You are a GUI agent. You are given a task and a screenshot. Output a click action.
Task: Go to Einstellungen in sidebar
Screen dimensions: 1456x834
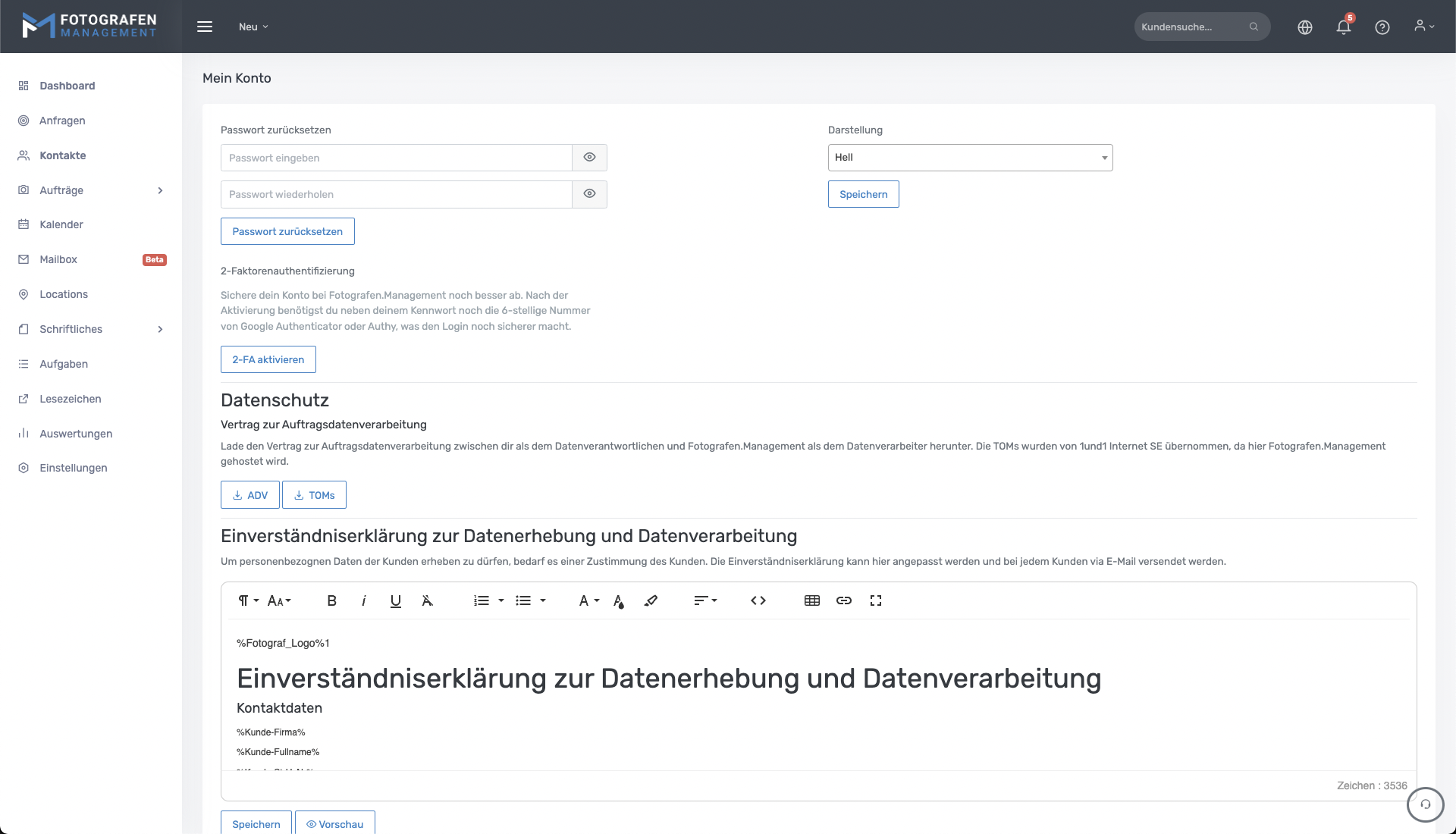74,468
